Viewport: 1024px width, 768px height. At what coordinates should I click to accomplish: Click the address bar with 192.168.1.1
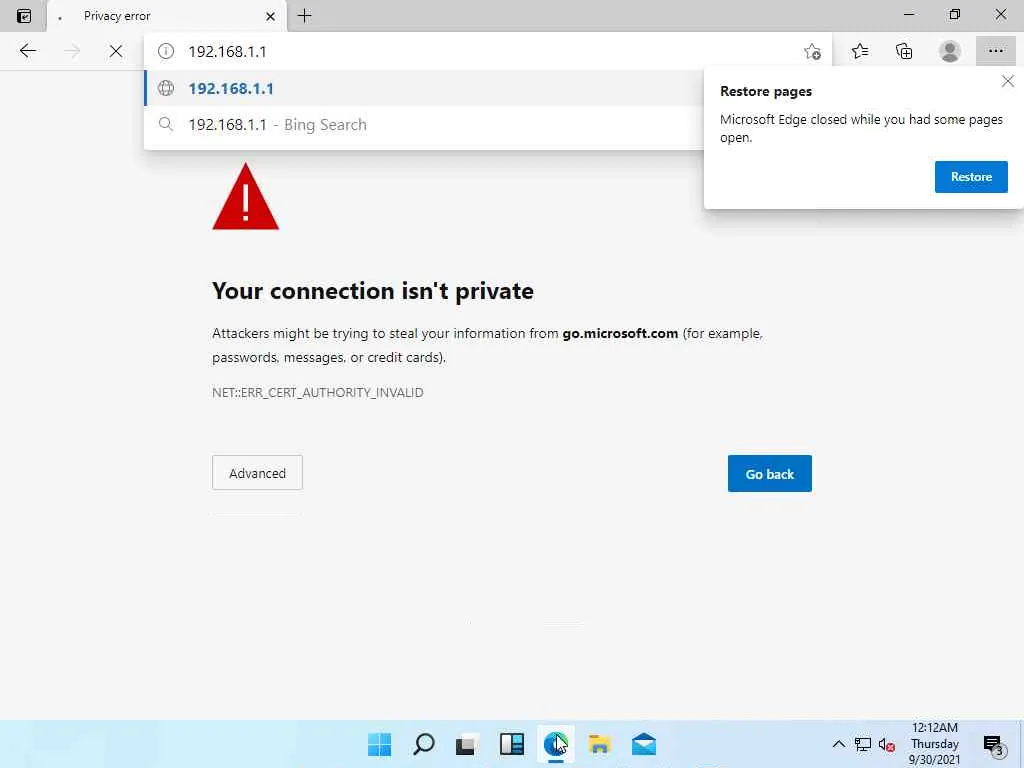(x=488, y=51)
